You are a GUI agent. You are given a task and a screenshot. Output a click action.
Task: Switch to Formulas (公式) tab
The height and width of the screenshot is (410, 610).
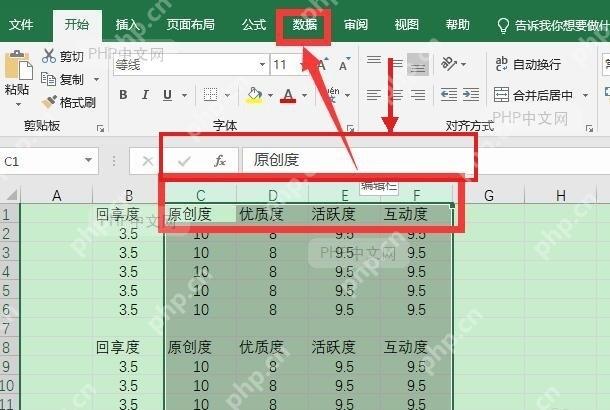[254, 25]
